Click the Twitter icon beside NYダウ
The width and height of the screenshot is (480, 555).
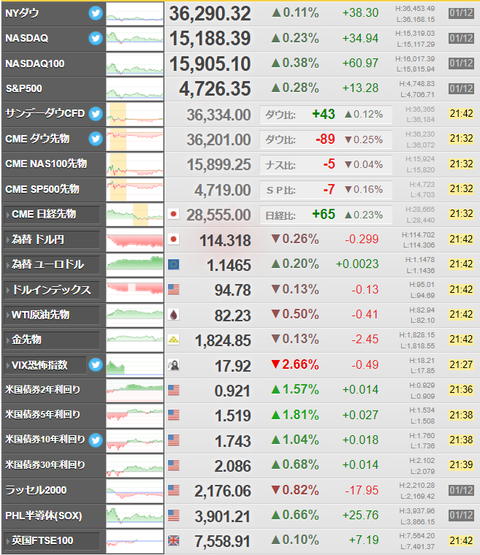click(95, 13)
